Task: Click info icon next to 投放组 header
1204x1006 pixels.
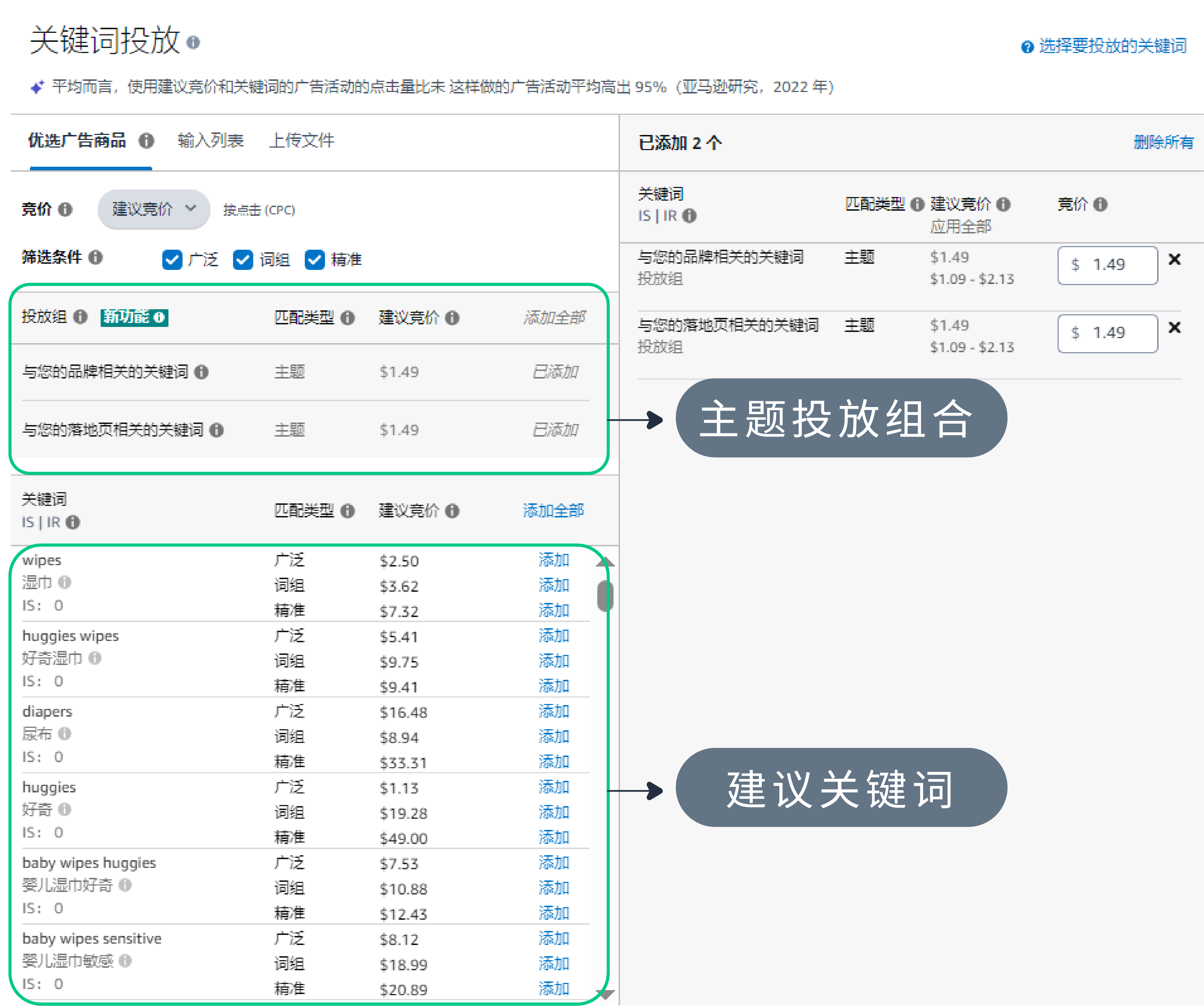Action: (81, 316)
